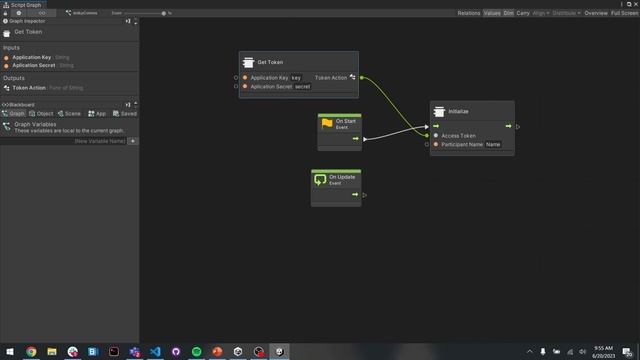Image resolution: width=640 pixels, height=360 pixels.
Task: Add new variable with plus button
Action: point(133,141)
